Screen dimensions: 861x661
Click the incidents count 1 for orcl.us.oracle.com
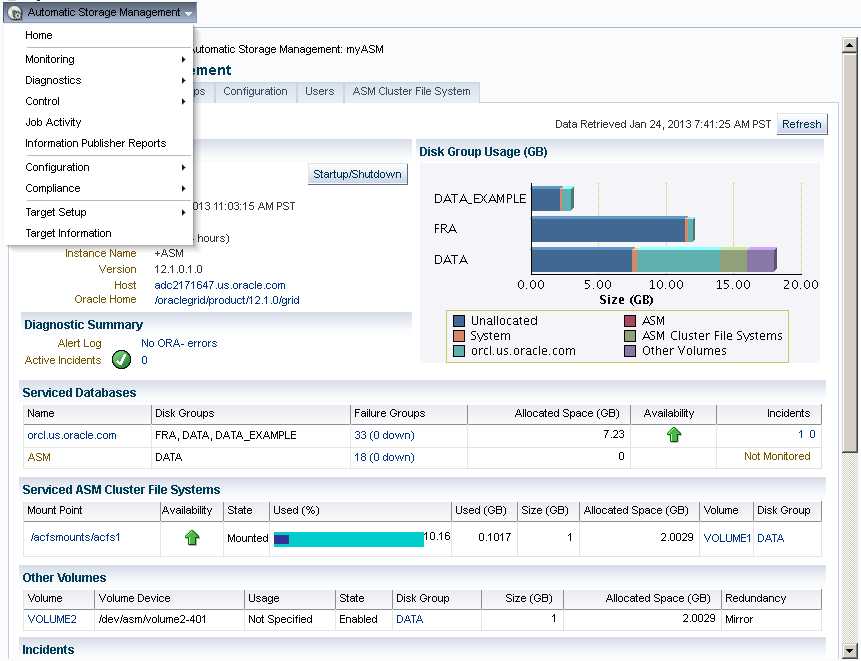pos(801,434)
